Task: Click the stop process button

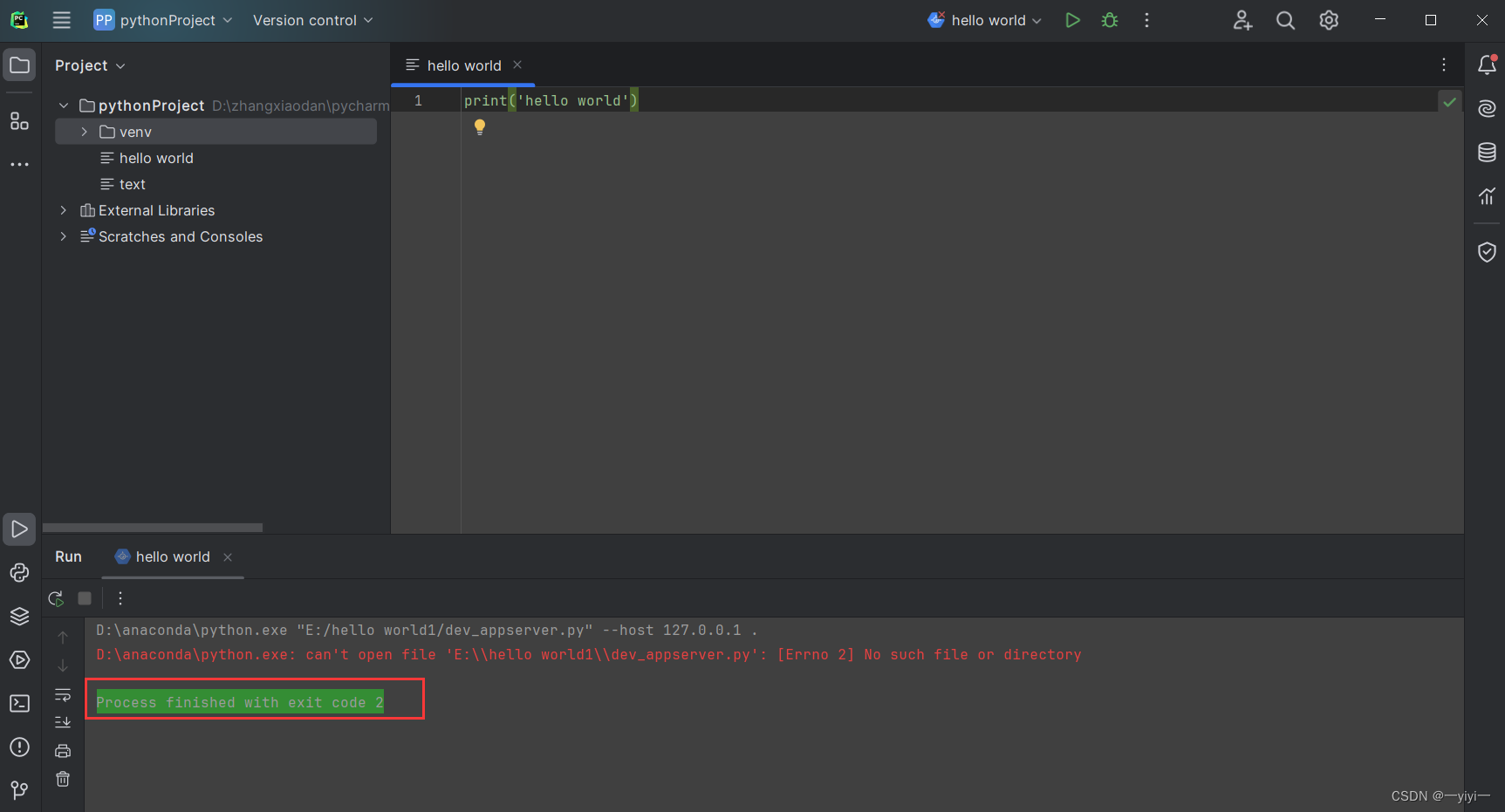Action: click(85, 598)
